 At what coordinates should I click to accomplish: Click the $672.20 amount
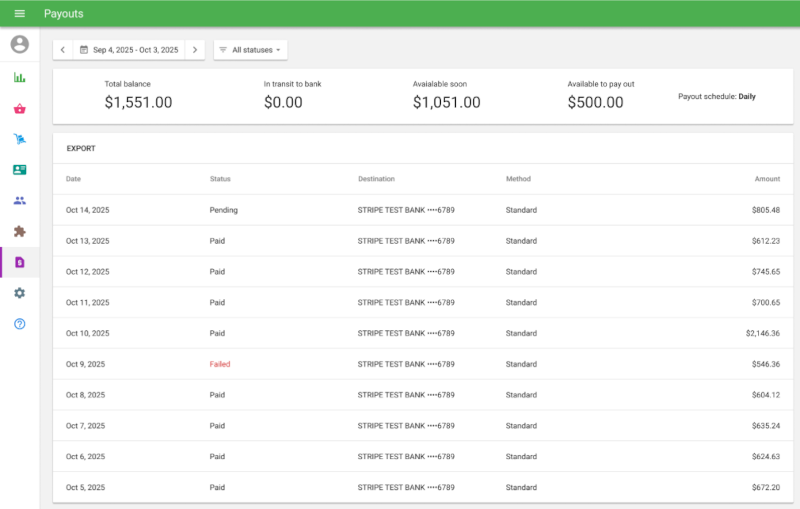coord(766,488)
